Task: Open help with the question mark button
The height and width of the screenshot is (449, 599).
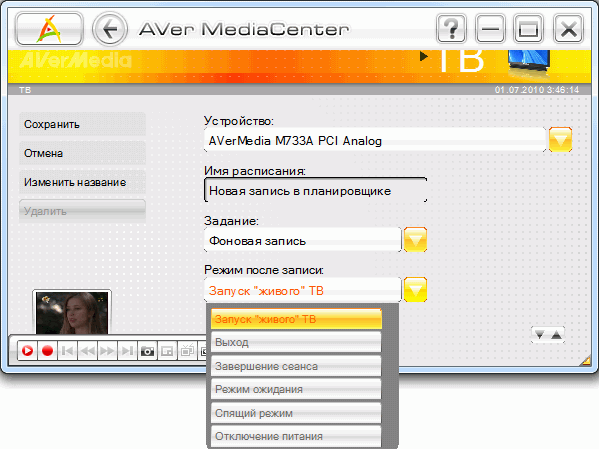Action: (x=451, y=29)
